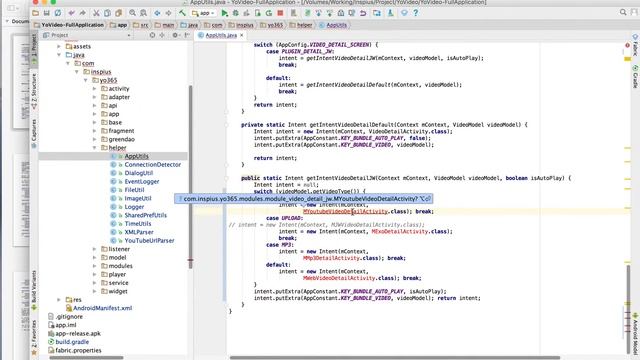Collapse the yo365 package

(x=85, y=80)
